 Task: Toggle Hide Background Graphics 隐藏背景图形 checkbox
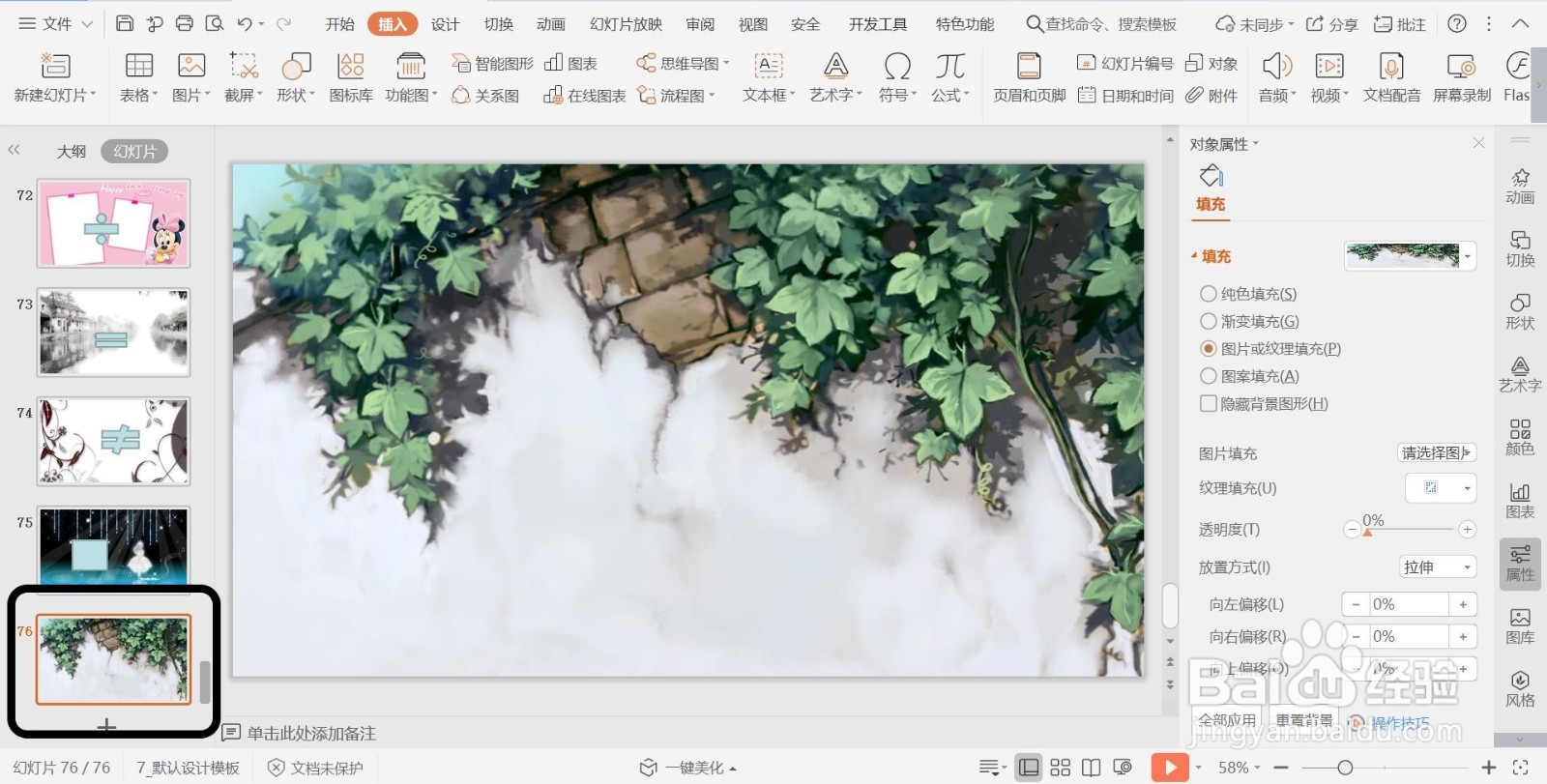[1208, 403]
